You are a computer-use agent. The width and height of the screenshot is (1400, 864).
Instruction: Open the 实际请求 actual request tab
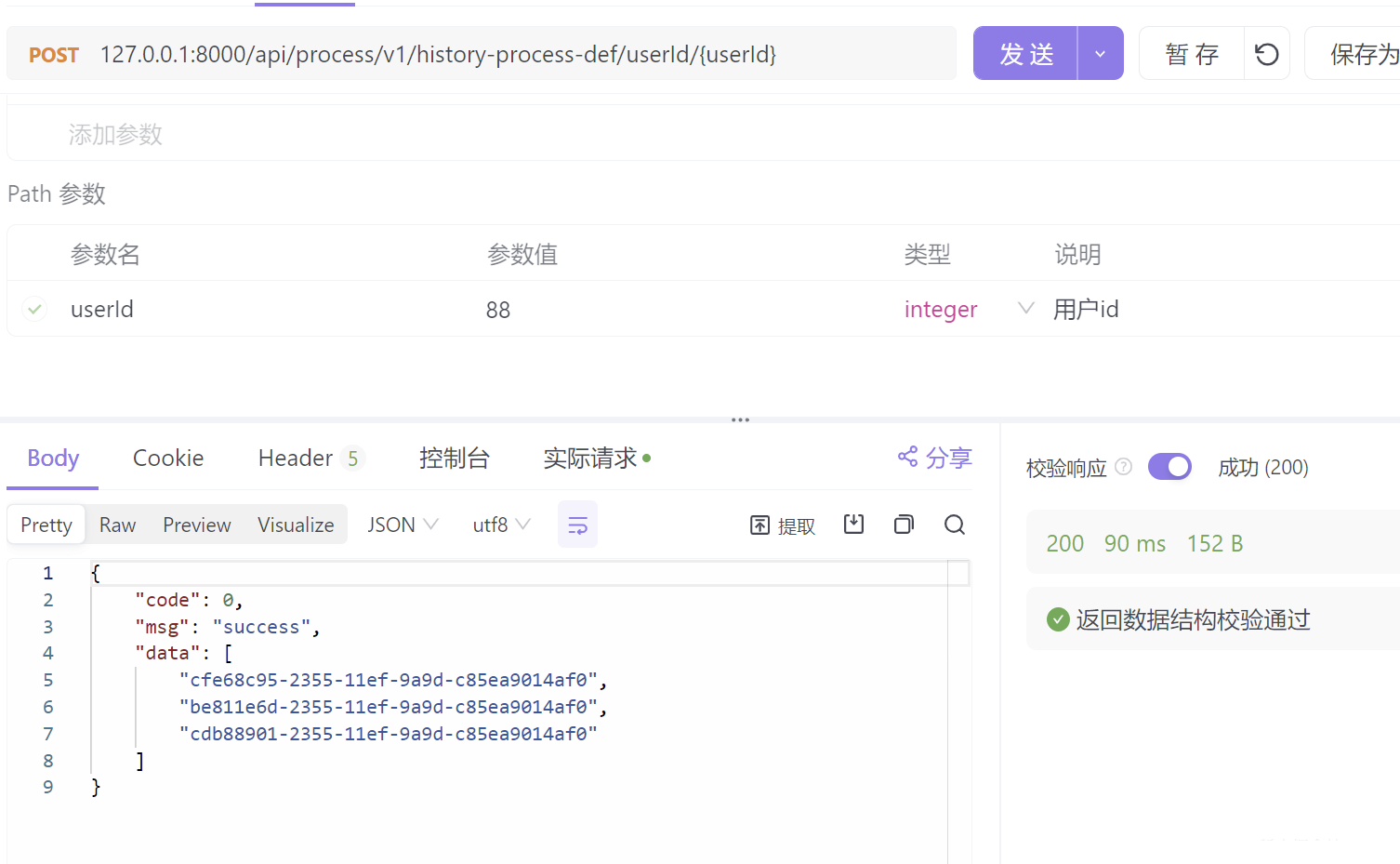pyautogui.click(x=597, y=458)
